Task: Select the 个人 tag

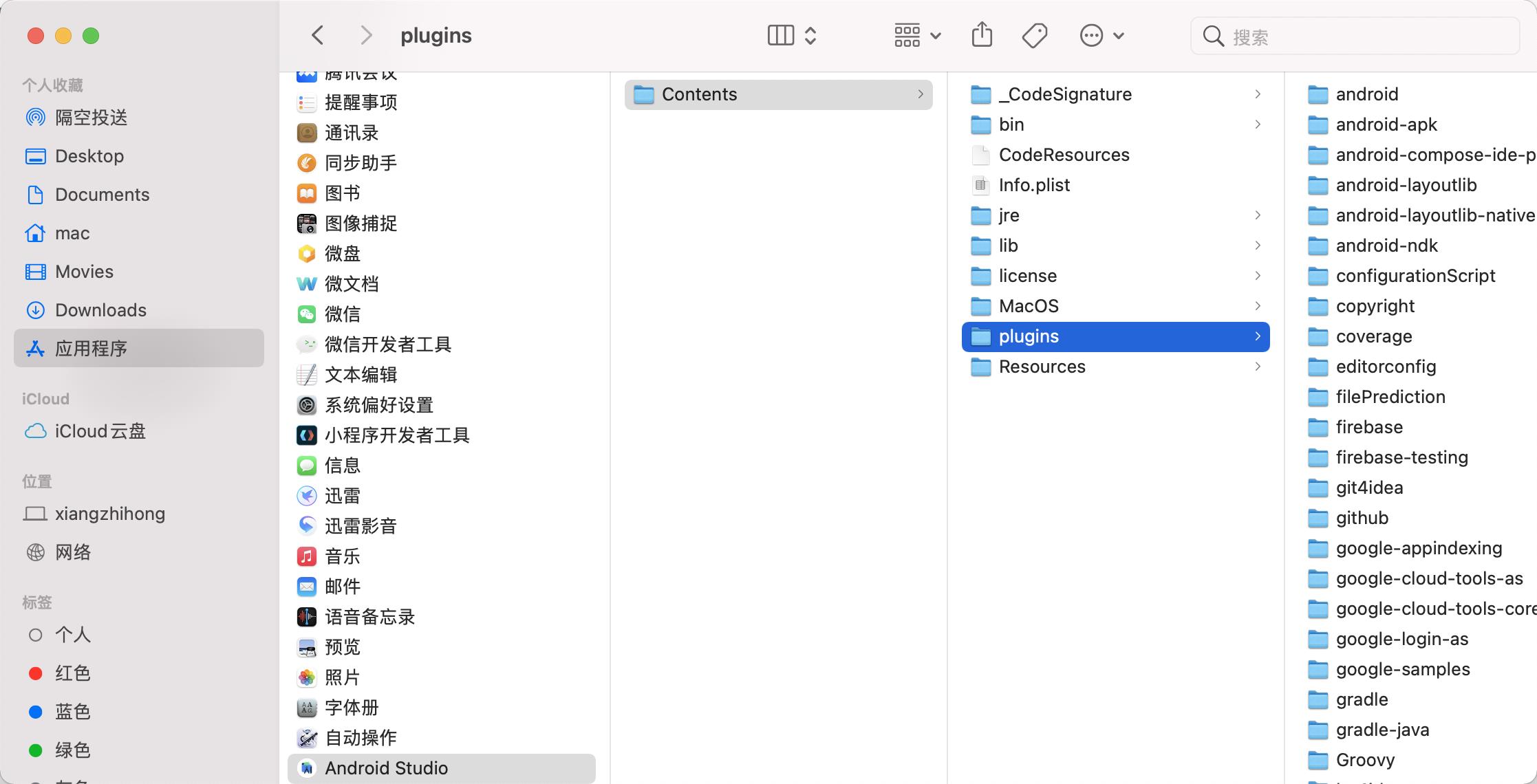Action: [138, 635]
